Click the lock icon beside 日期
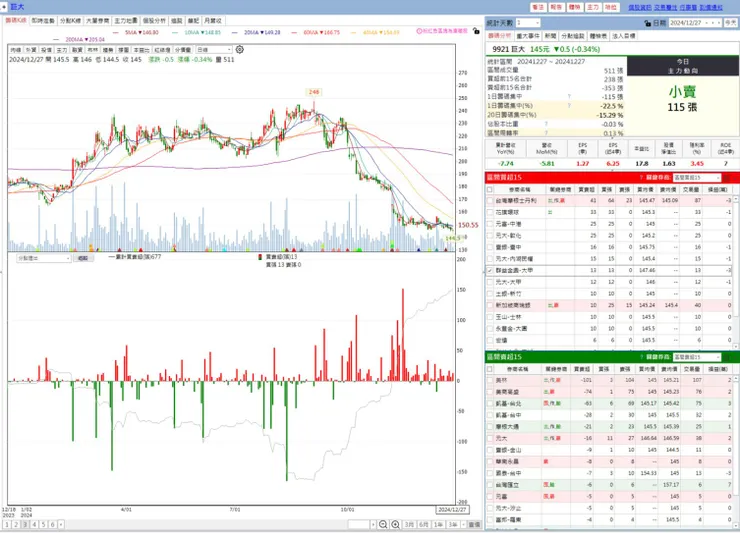 648,23
